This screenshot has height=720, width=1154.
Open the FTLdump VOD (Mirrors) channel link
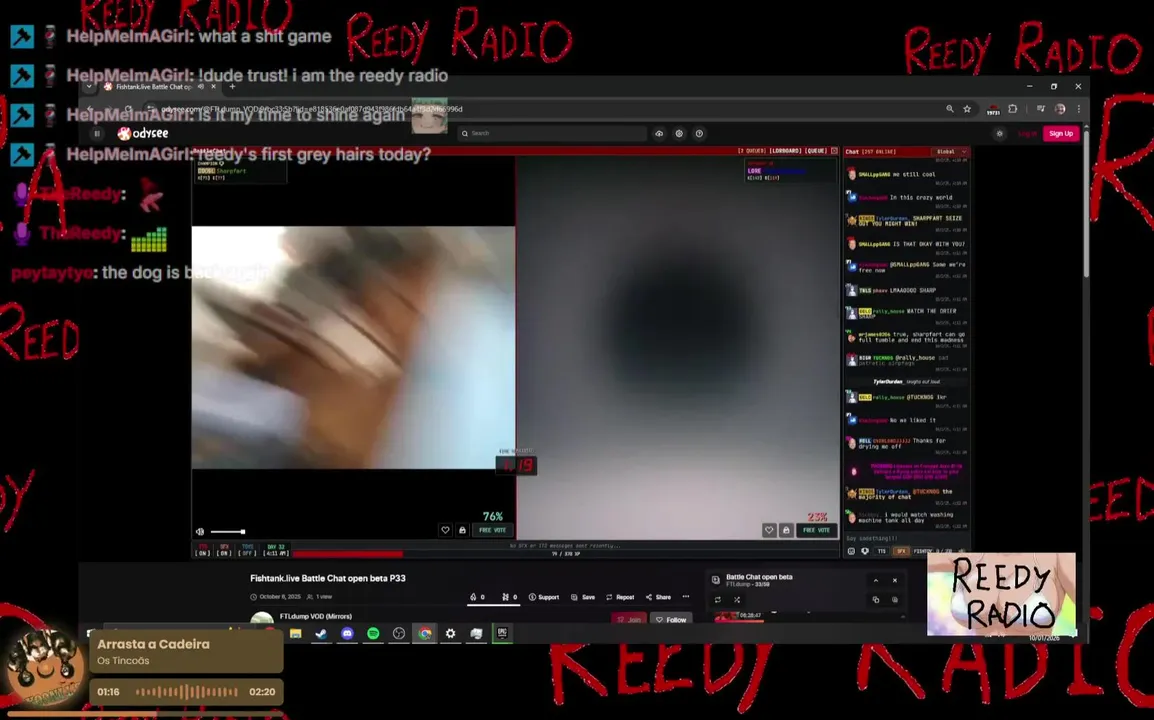(x=316, y=616)
